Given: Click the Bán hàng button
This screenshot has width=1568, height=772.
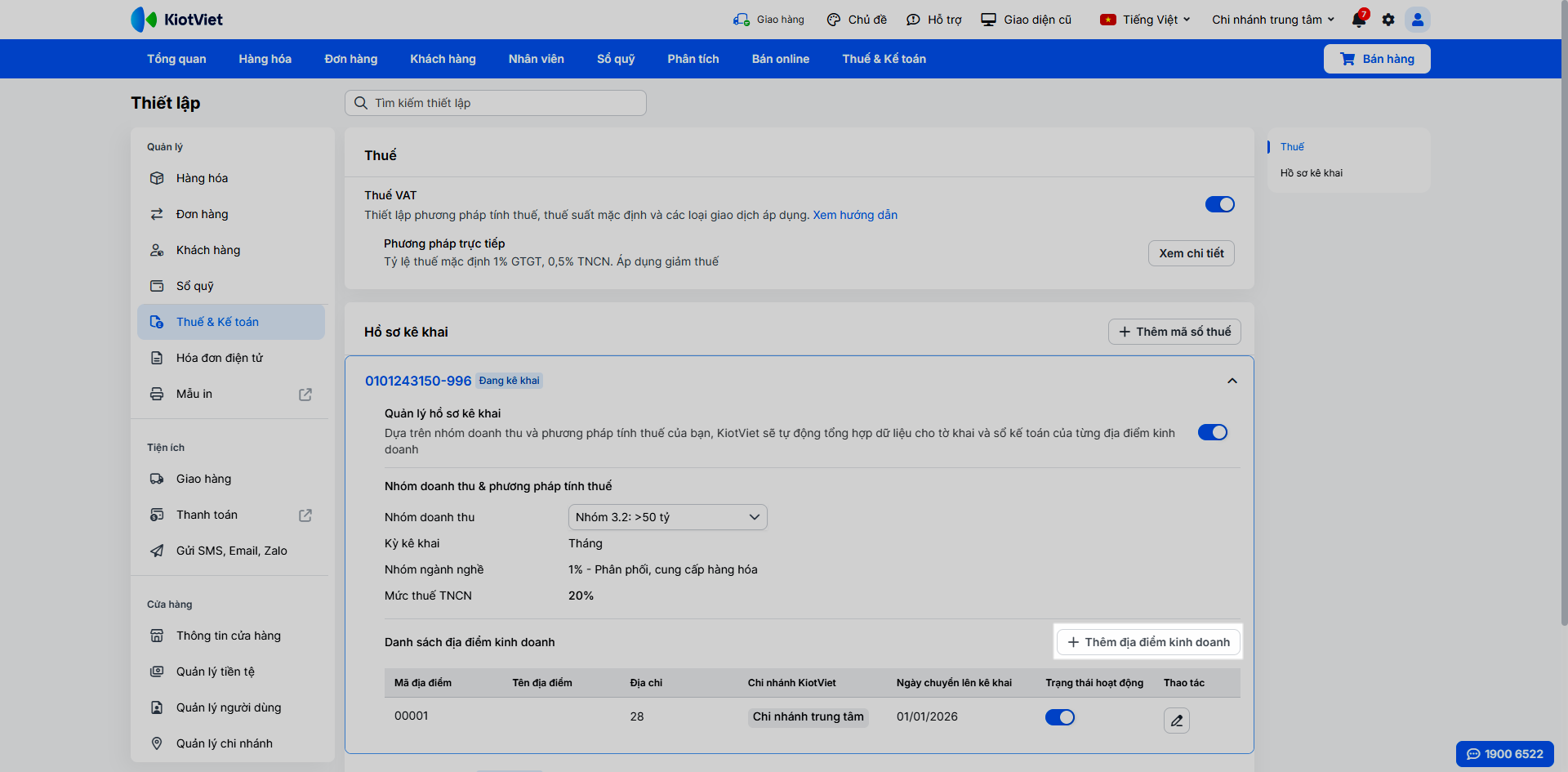Looking at the screenshot, I should coord(1377,59).
